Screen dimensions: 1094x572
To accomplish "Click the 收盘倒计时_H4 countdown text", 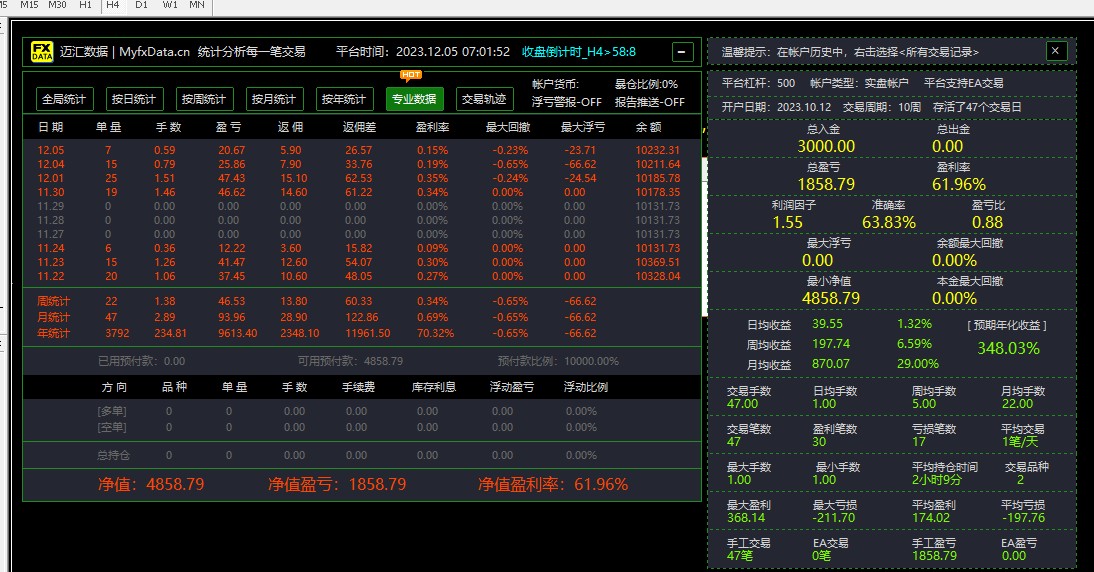I will point(579,52).
